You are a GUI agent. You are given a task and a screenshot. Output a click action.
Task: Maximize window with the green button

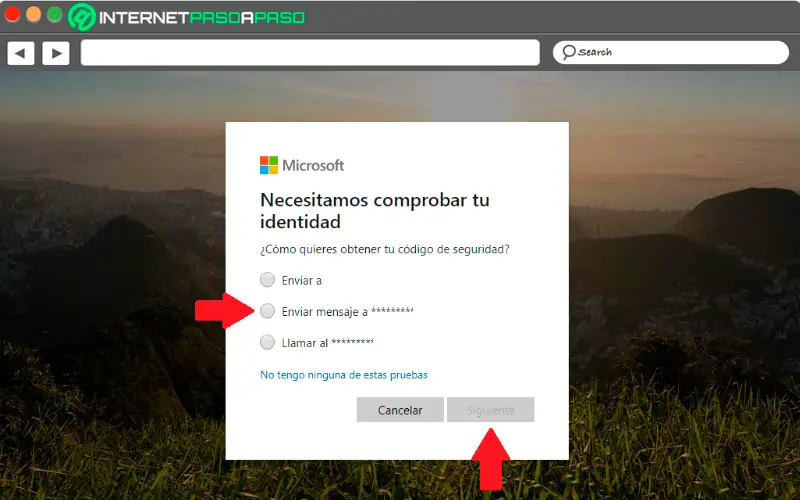[55, 14]
